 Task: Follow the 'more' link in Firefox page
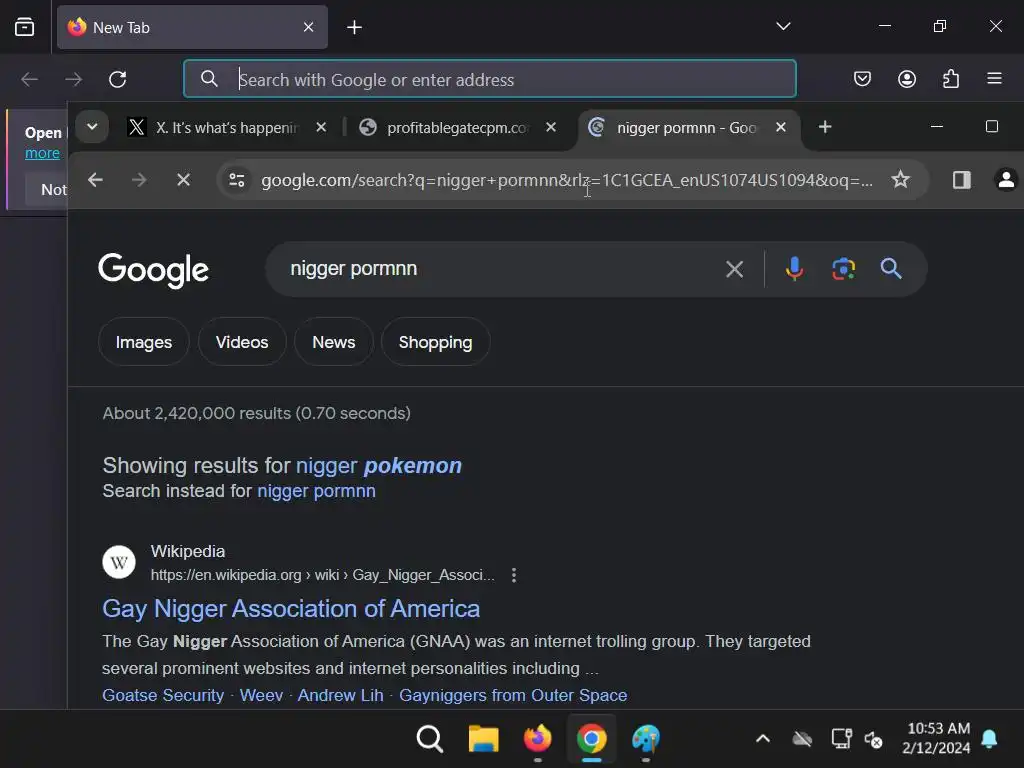click(42, 153)
